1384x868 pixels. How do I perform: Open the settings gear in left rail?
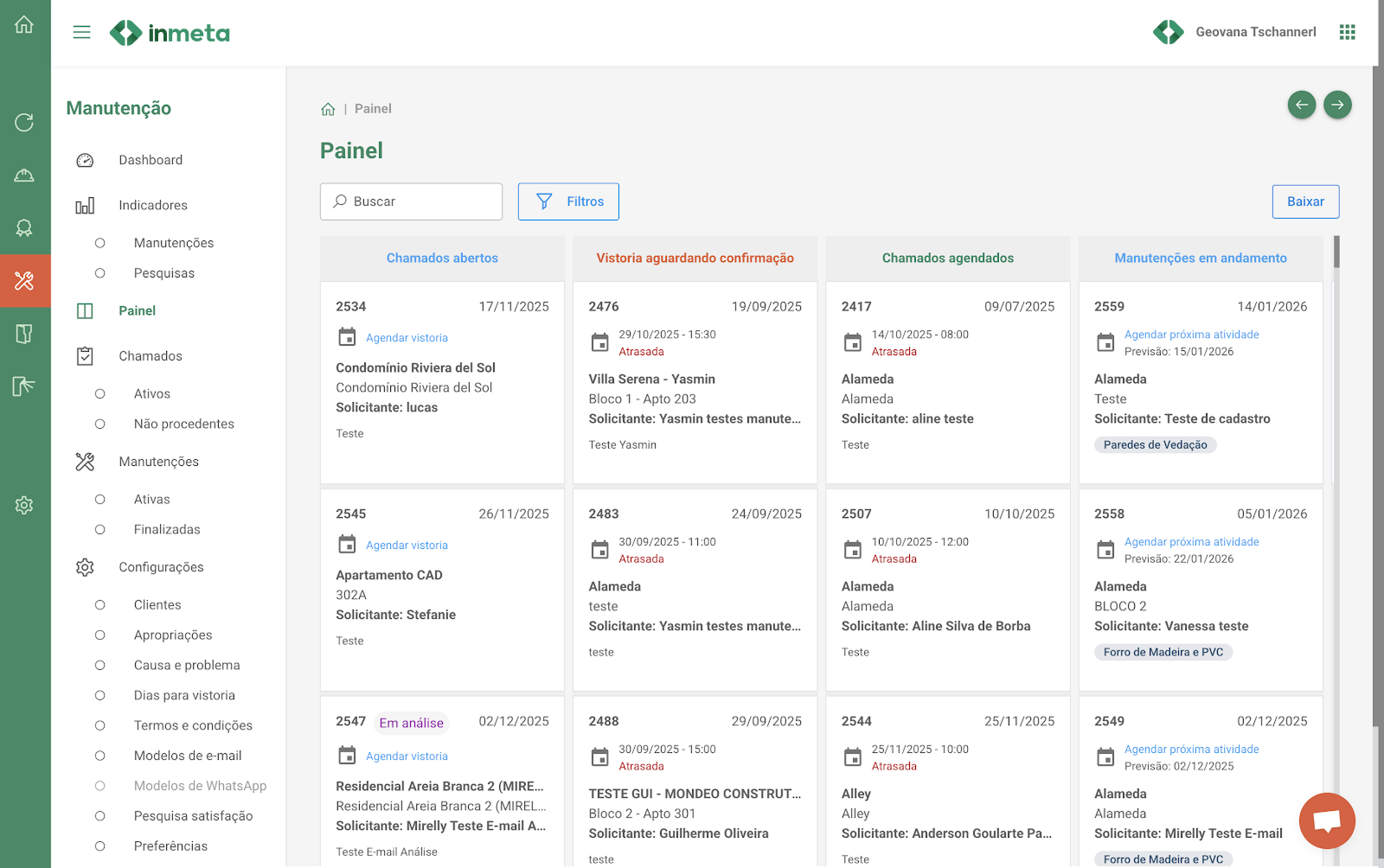(24, 505)
